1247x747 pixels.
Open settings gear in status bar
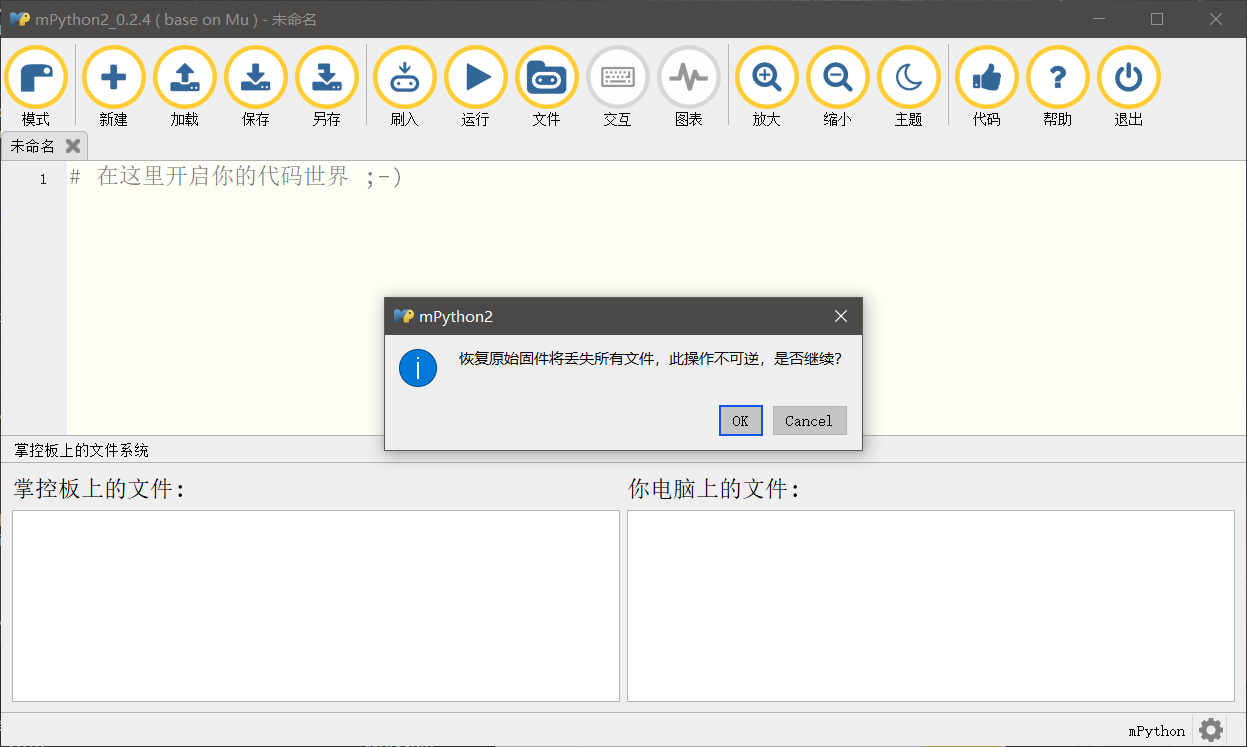(x=1211, y=730)
